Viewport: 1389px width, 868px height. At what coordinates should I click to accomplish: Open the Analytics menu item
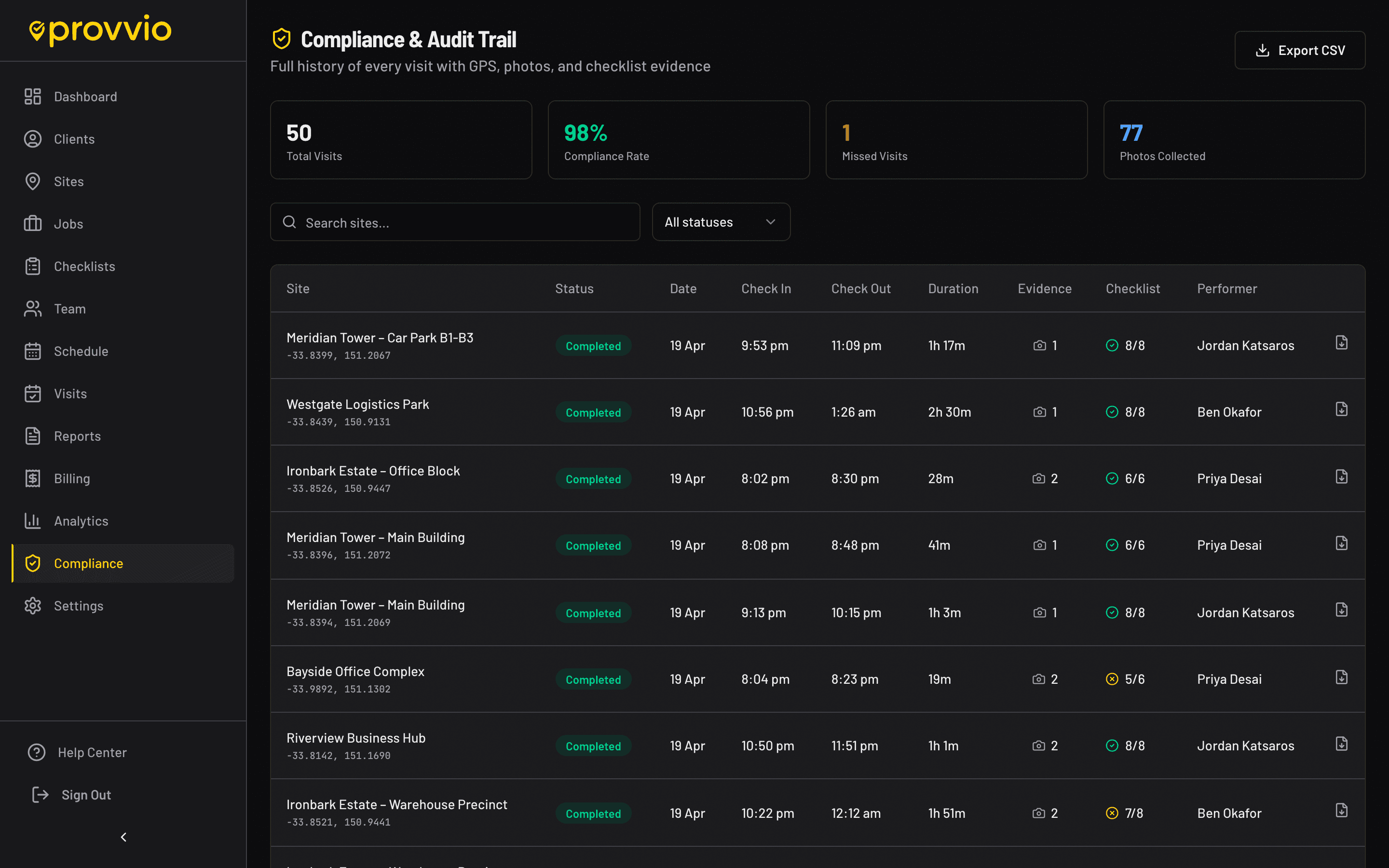[x=81, y=521]
